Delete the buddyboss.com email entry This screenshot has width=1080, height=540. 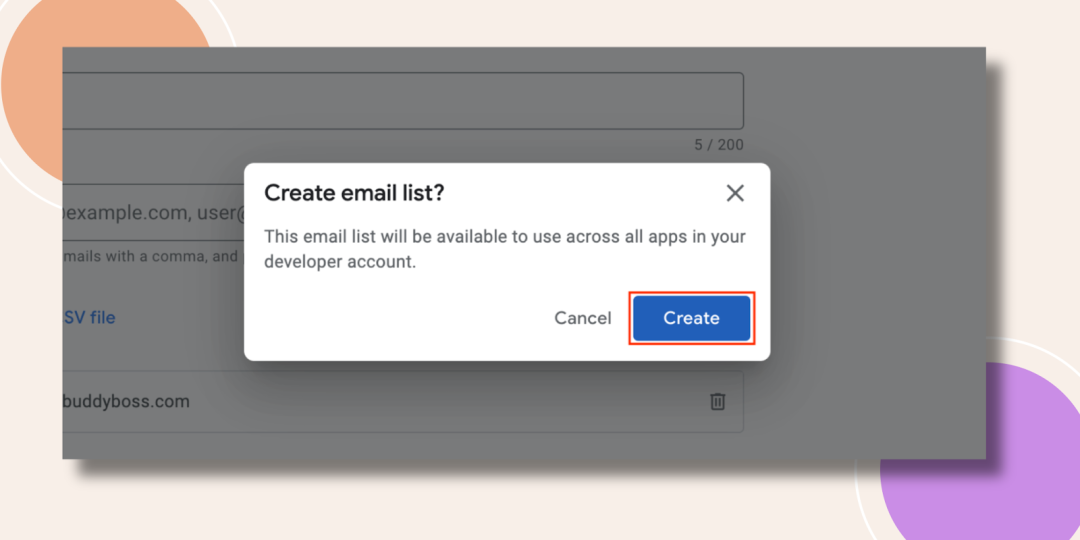(x=718, y=402)
